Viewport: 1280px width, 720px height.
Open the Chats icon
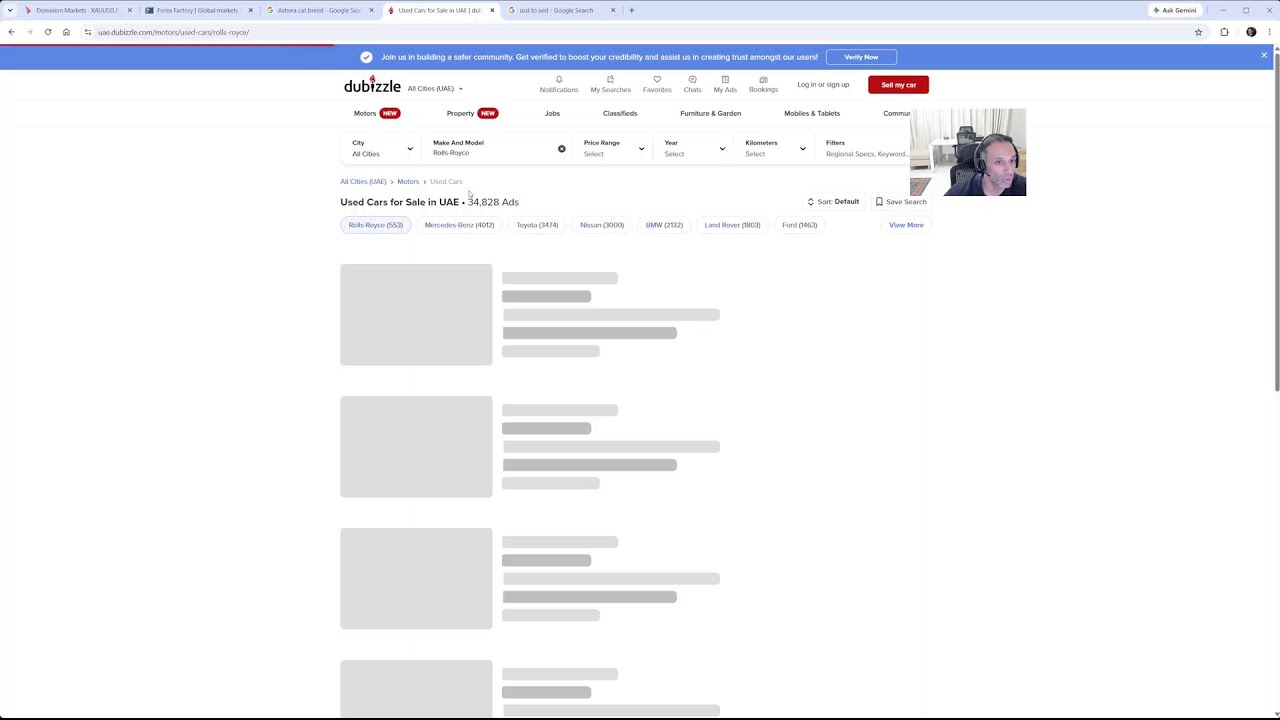[x=692, y=84]
